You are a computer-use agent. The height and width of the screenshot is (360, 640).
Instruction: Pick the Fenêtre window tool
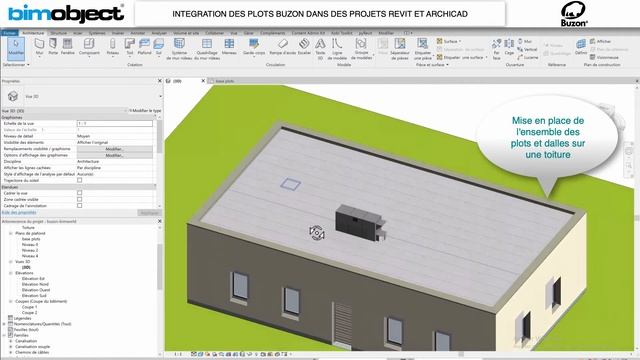[x=68, y=47]
